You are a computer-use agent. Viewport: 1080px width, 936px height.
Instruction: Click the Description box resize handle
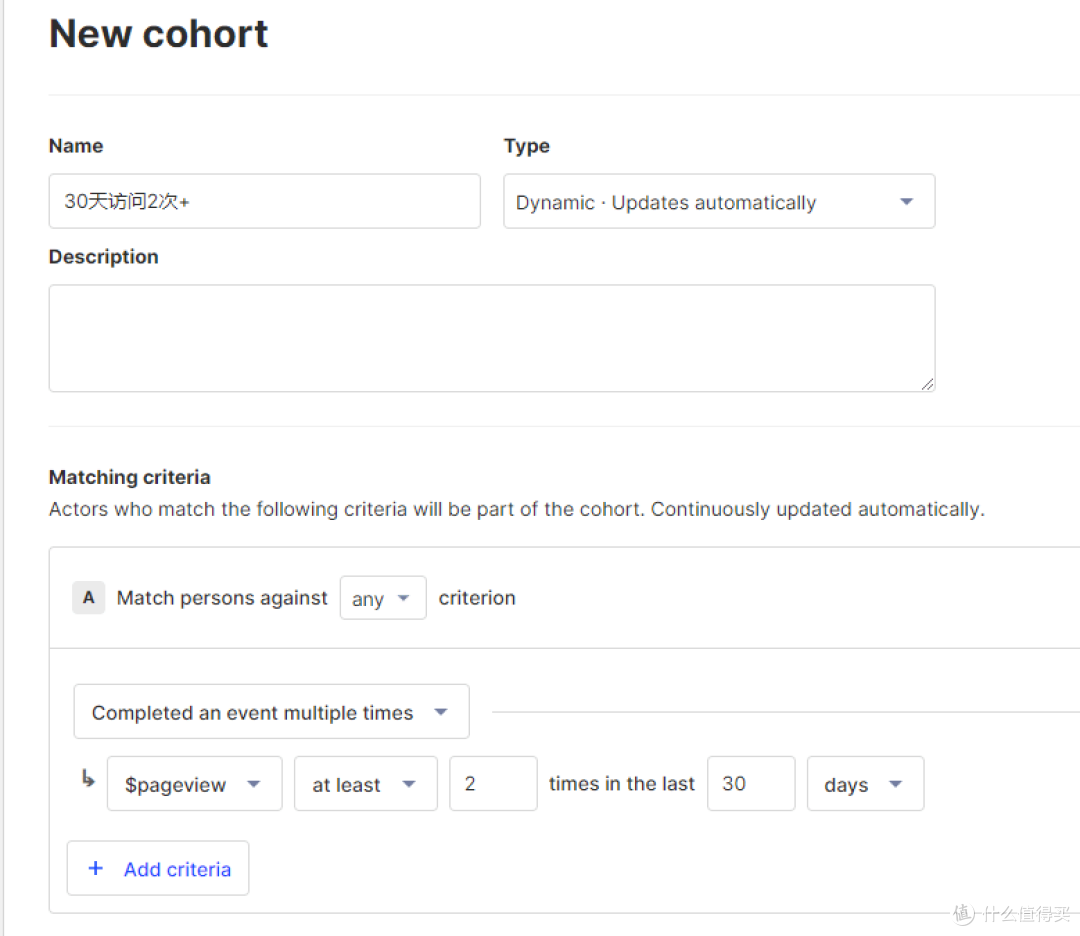click(x=927, y=383)
